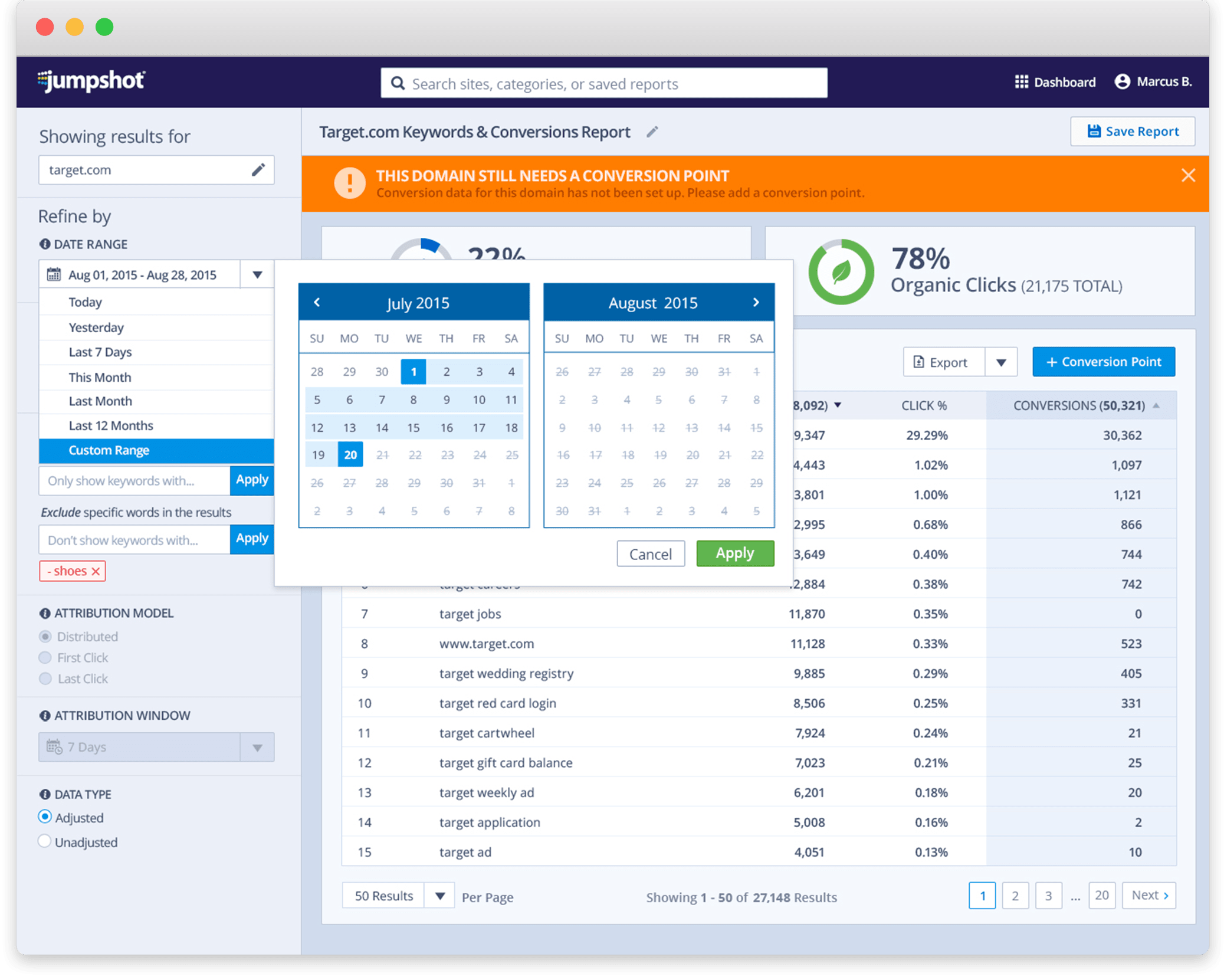1224x980 pixels.
Task: Click the green Apply calendar button
Action: pyautogui.click(x=734, y=553)
